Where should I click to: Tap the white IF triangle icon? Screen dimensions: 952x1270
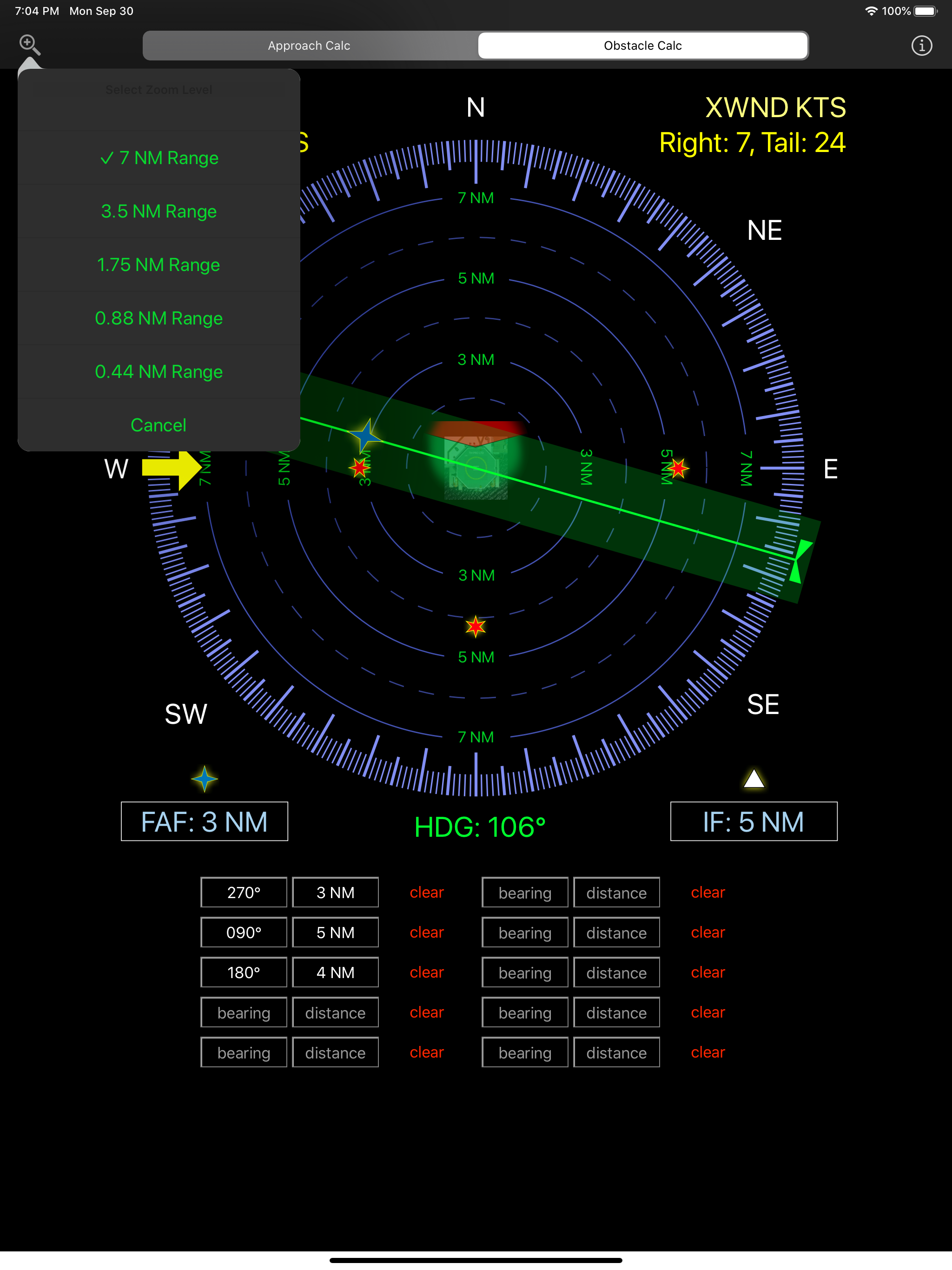(754, 779)
